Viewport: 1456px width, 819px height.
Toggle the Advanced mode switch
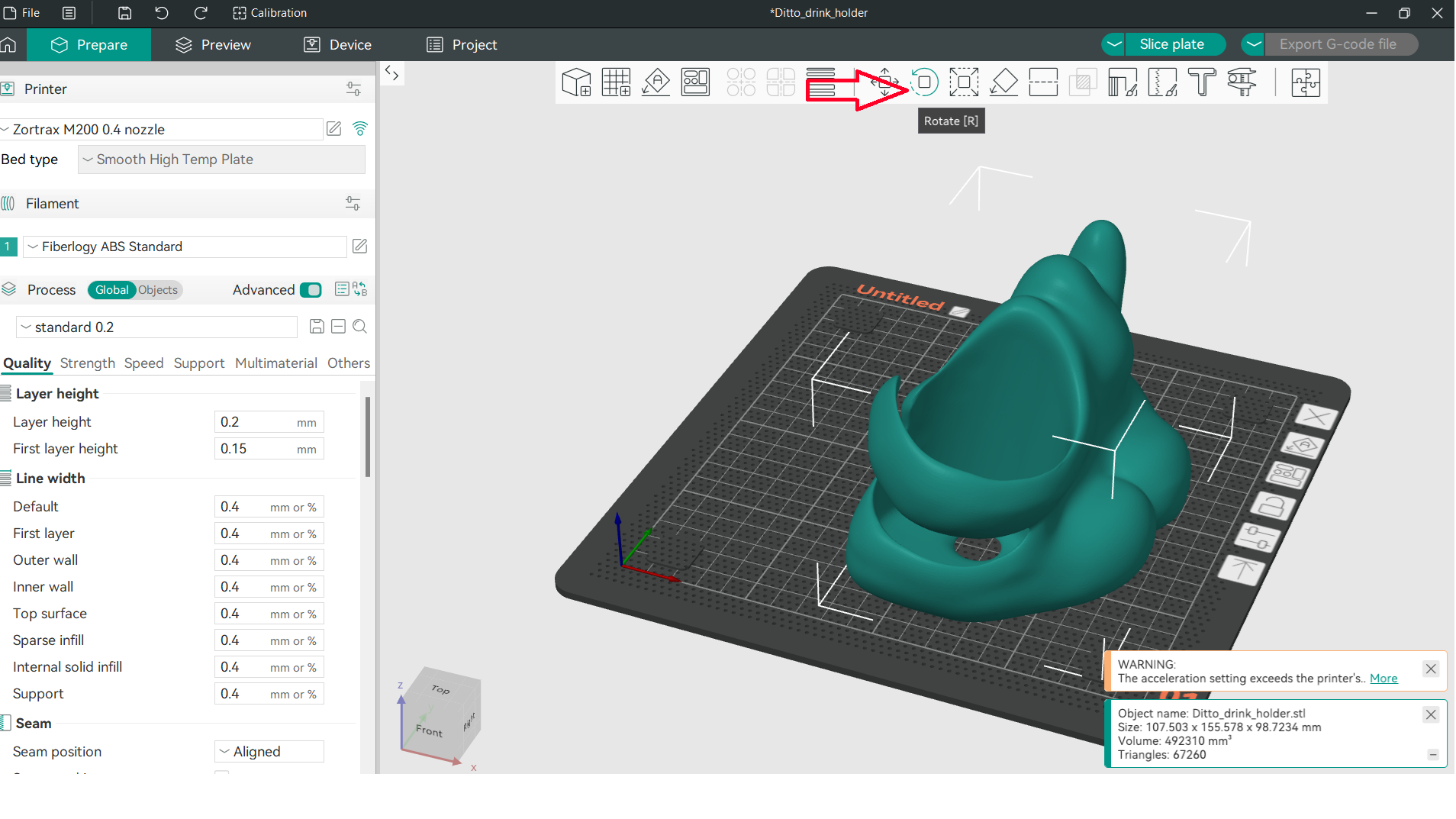311,290
